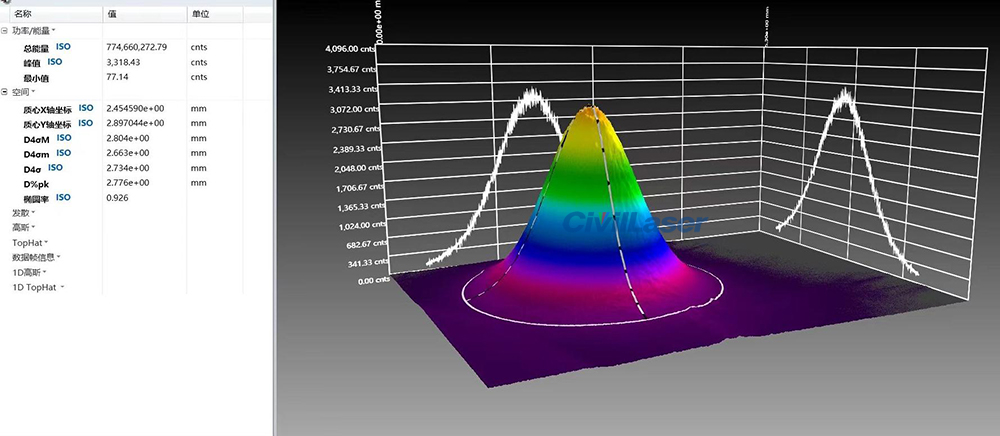Click the ISO badge next to 椭圆率
Viewport: 1000px width, 436px height.
pos(64,197)
